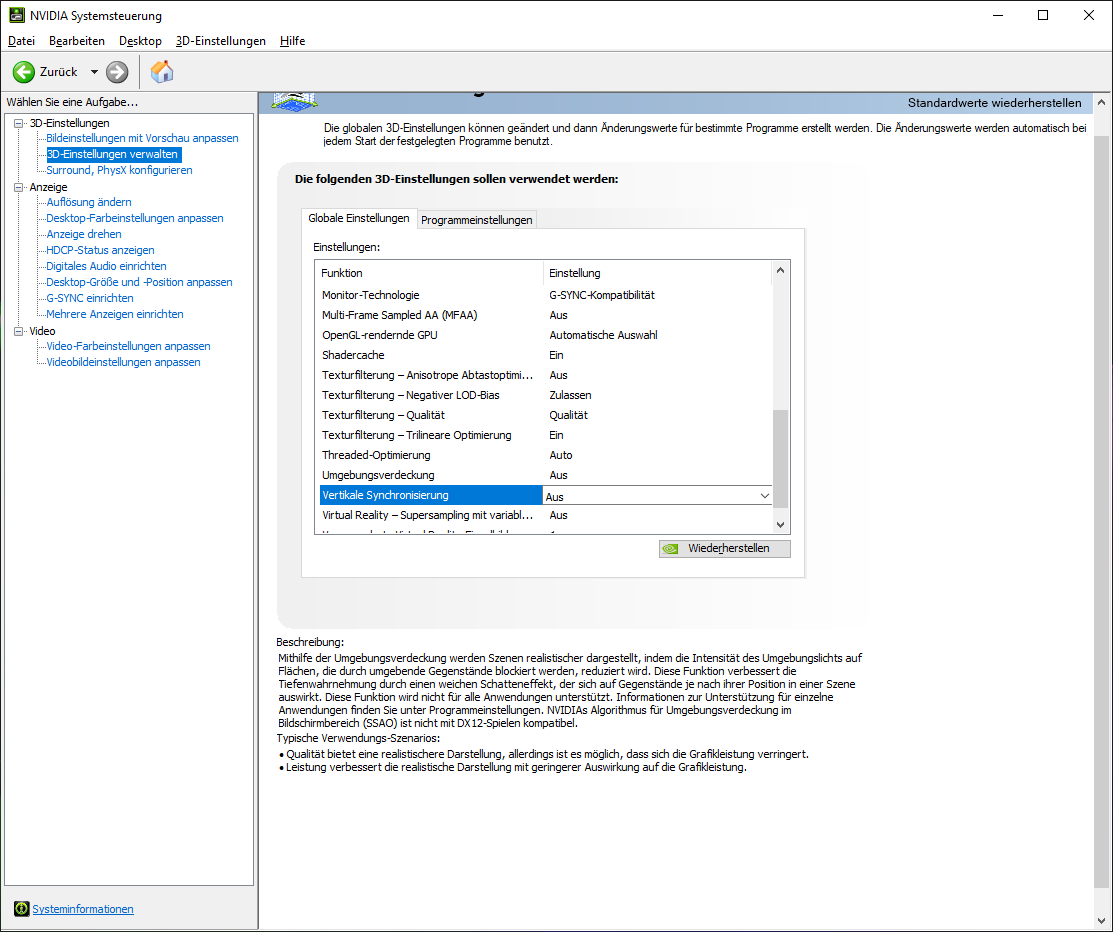Click the Systeminformationen icon

pos(21,909)
